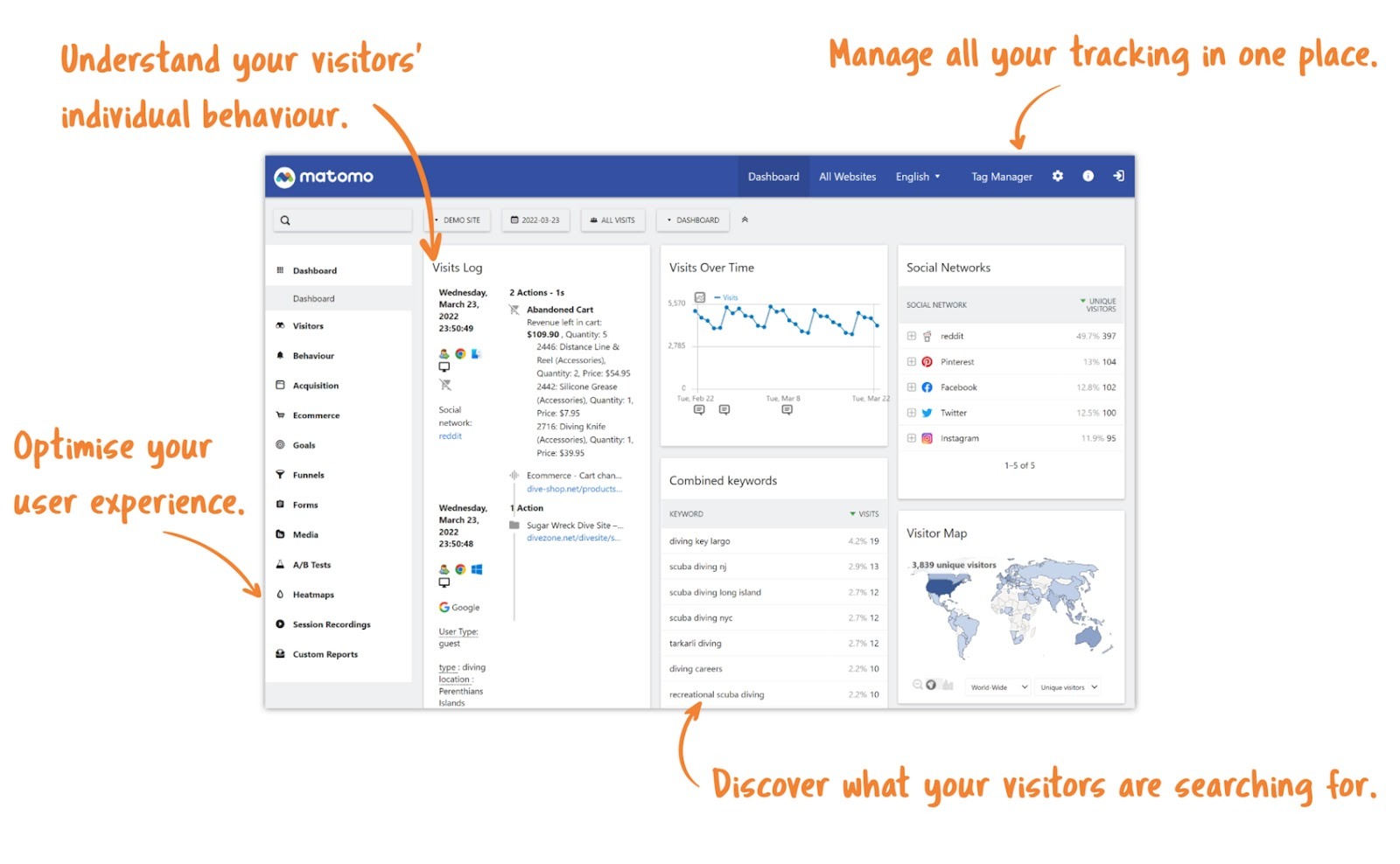Click the A/B Tests flask icon
1400x864 pixels.
[x=280, y=564]
